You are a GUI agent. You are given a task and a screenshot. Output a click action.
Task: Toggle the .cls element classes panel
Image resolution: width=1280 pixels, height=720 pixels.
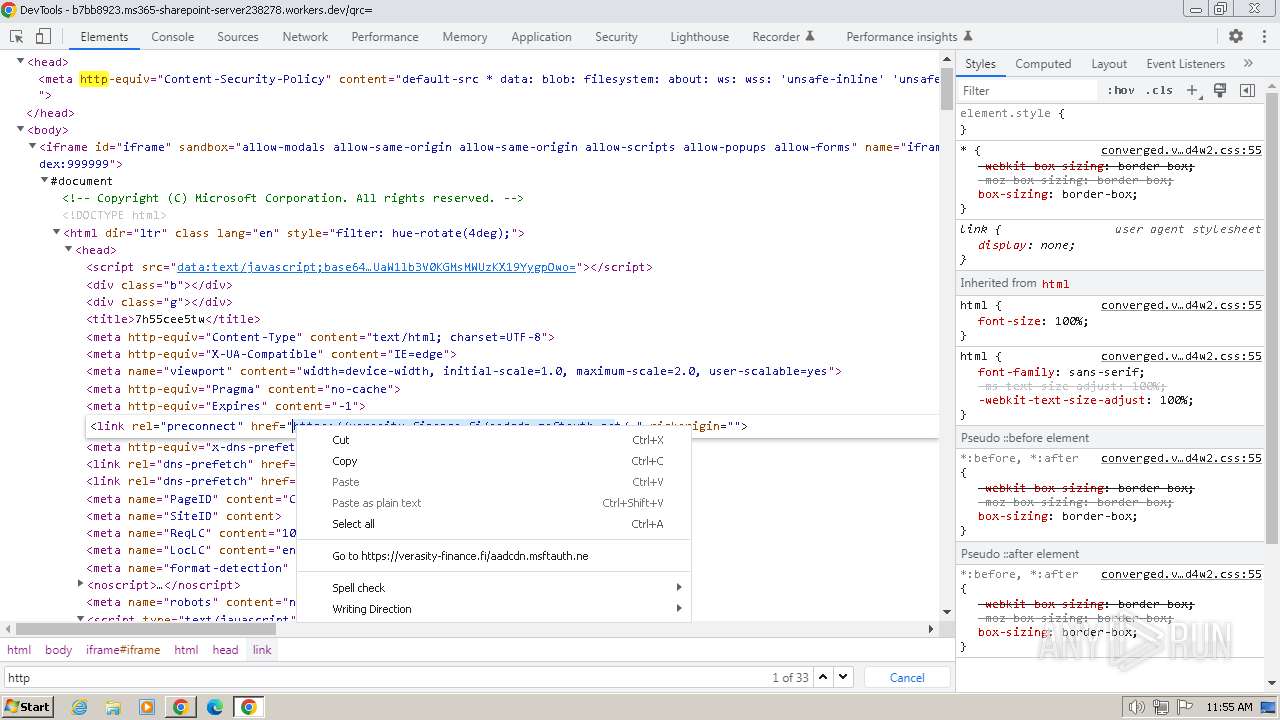pos(1160,90)
